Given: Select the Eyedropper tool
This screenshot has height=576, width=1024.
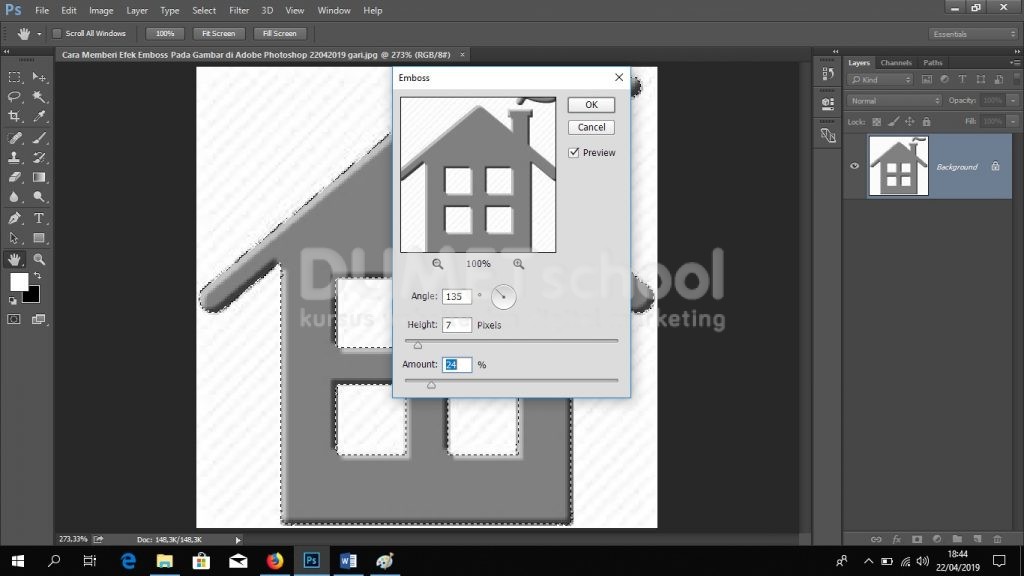Looking at the screenshot, I should (39, 116).
